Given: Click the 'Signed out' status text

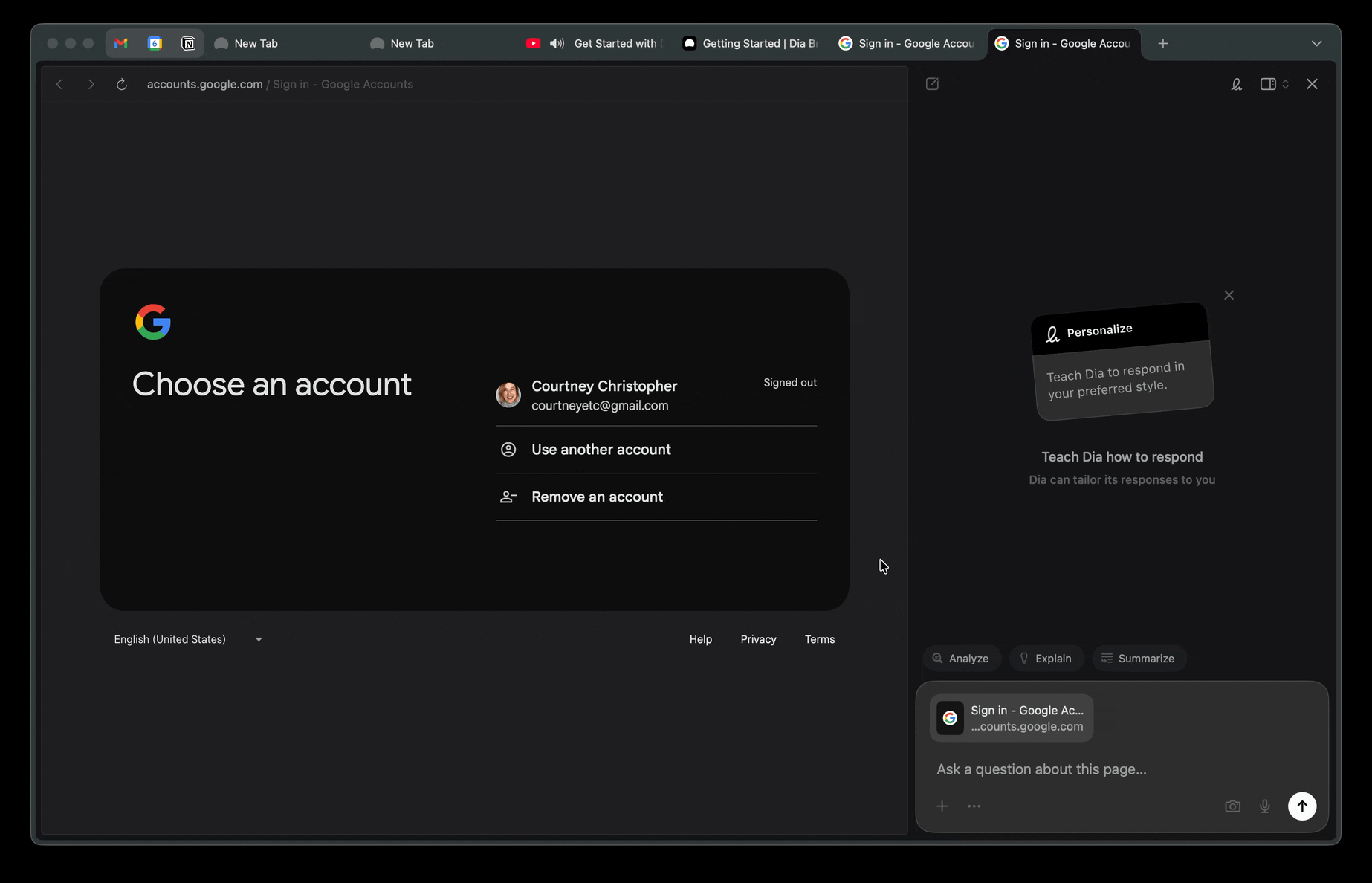Looking at the screenshot, I should (x=790, y=383).
